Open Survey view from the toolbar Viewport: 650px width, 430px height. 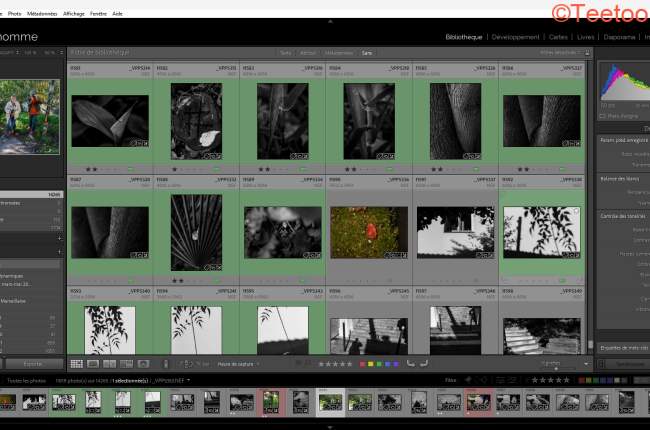[126, 364]
